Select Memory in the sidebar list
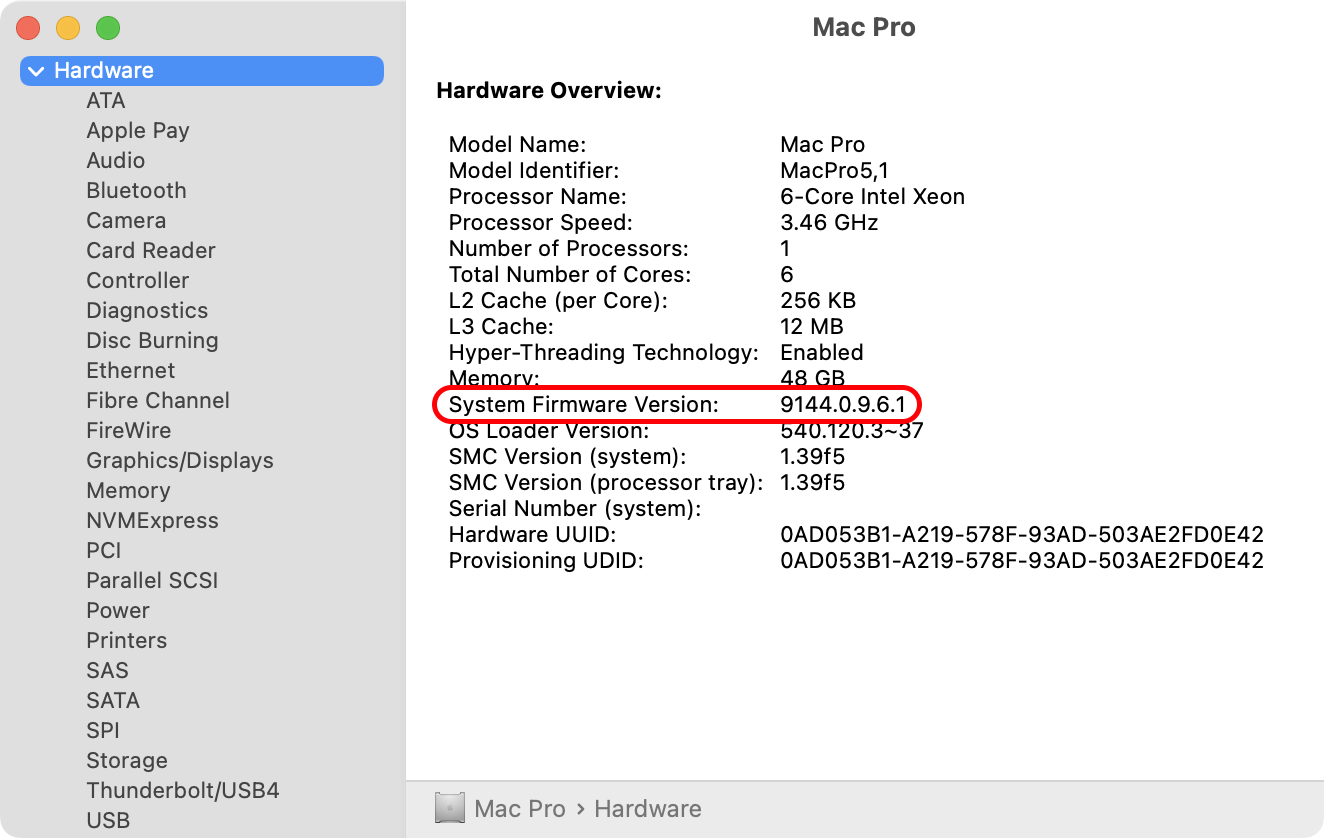This screenshot has height=838, width=1324. [x=128, y=491]
